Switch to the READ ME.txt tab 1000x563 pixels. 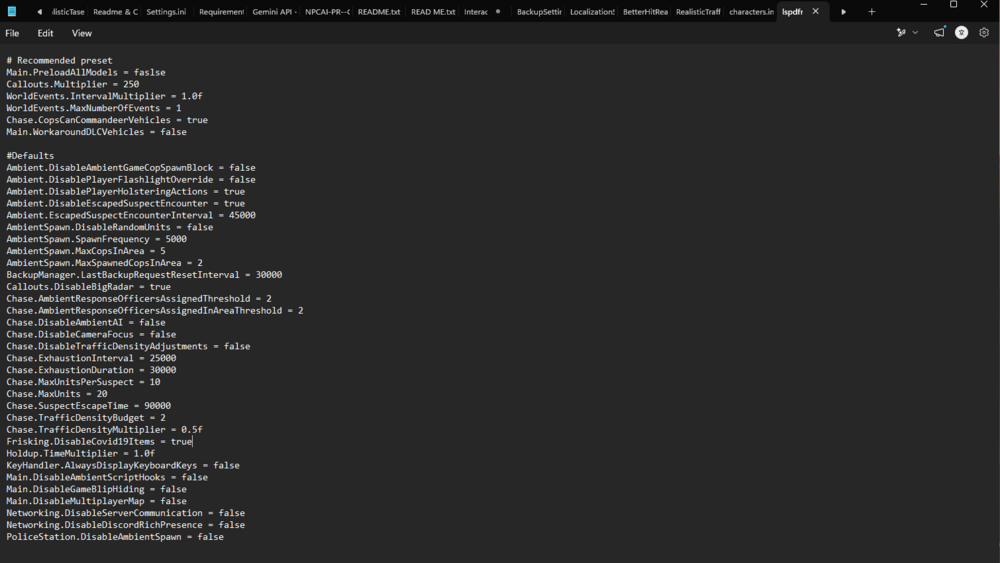[433, 11]
